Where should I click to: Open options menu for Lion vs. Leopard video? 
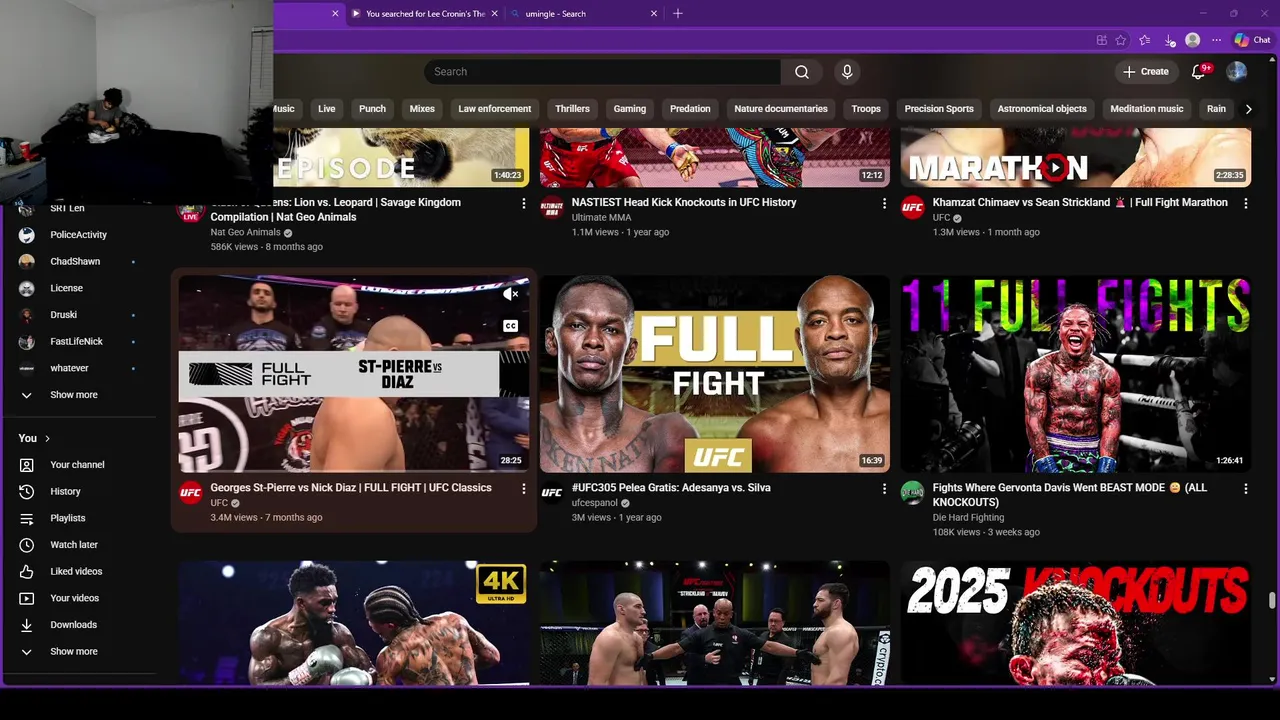tap(523, 203)
